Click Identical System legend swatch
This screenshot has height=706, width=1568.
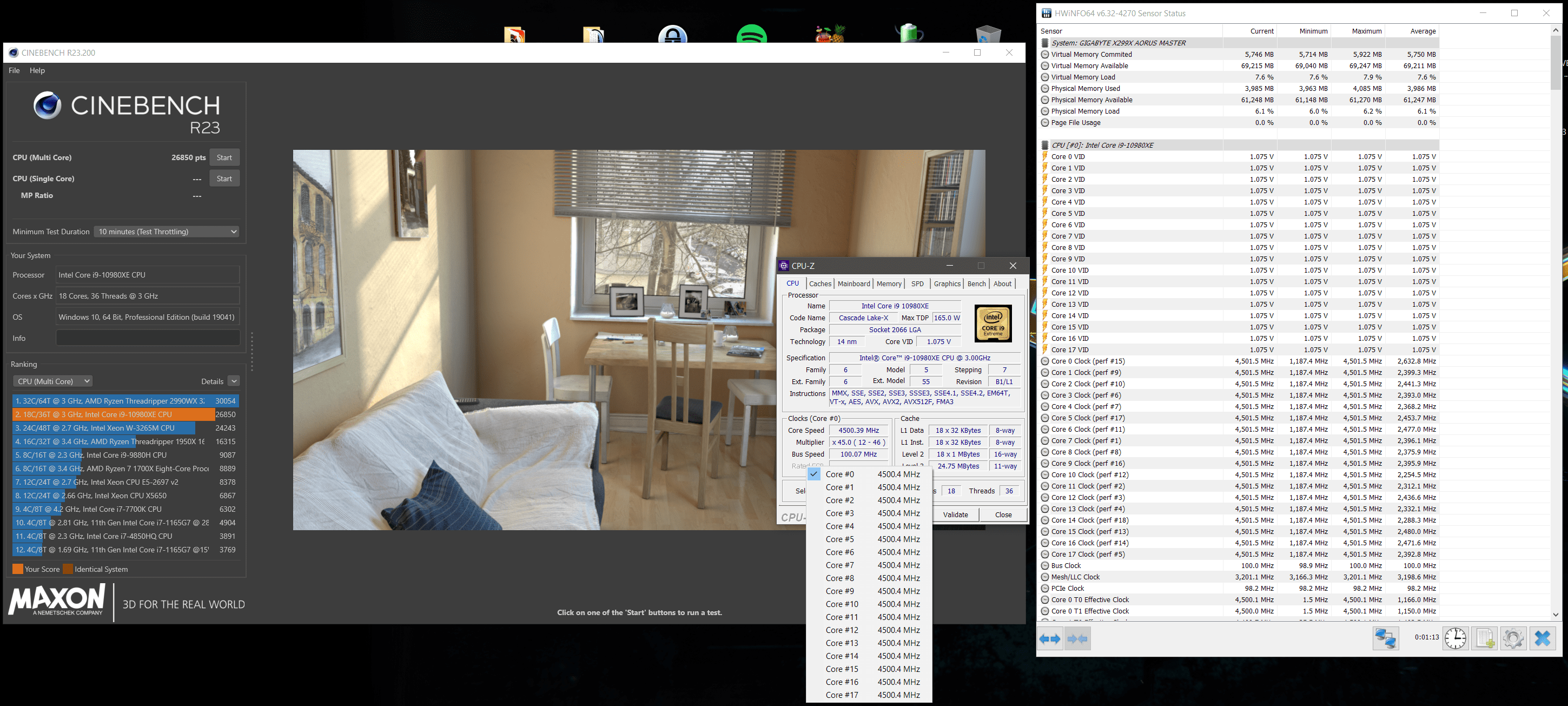tap(68, 569)
